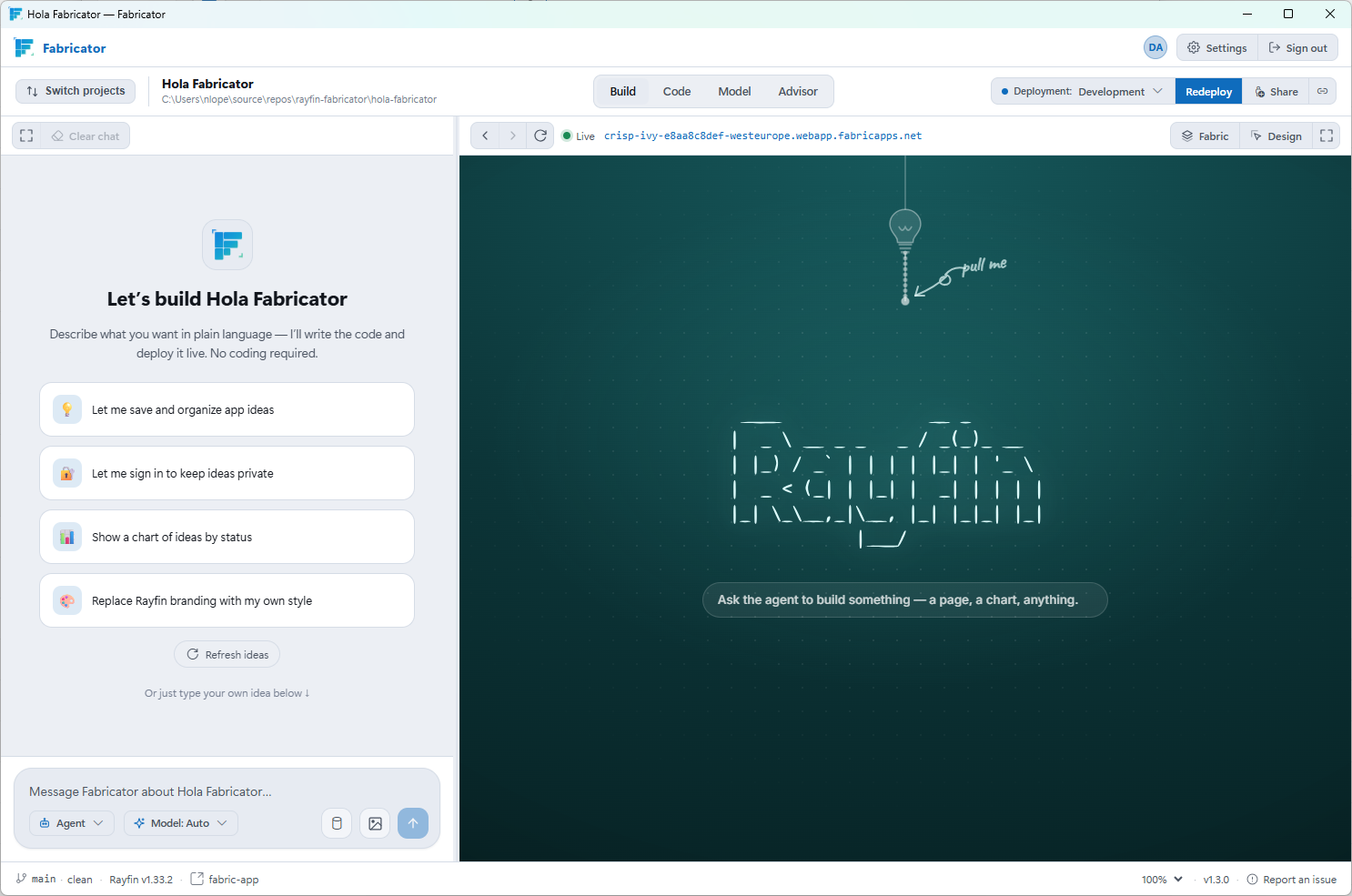1352x896 pixels.
Task: Open the 100% zoom dropdown
Action: pos(1162,880)
